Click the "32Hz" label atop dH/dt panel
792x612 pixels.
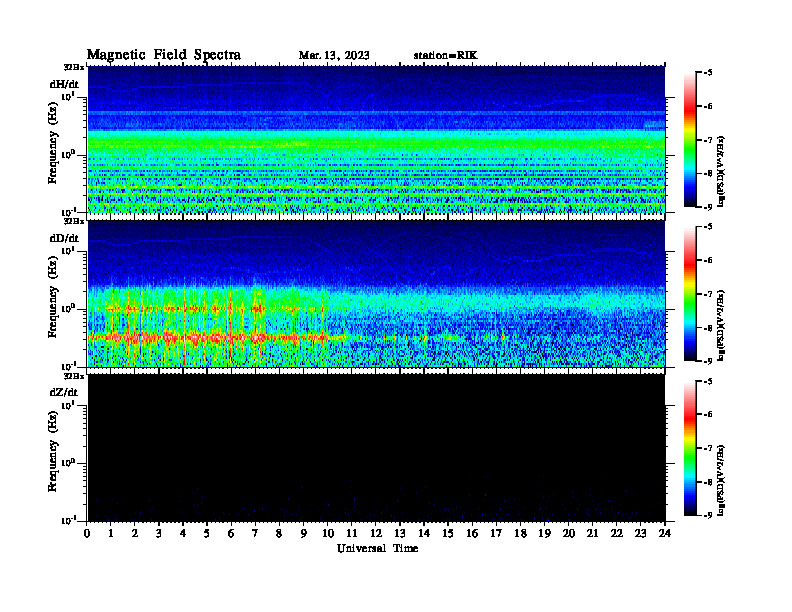coord(74,67)
